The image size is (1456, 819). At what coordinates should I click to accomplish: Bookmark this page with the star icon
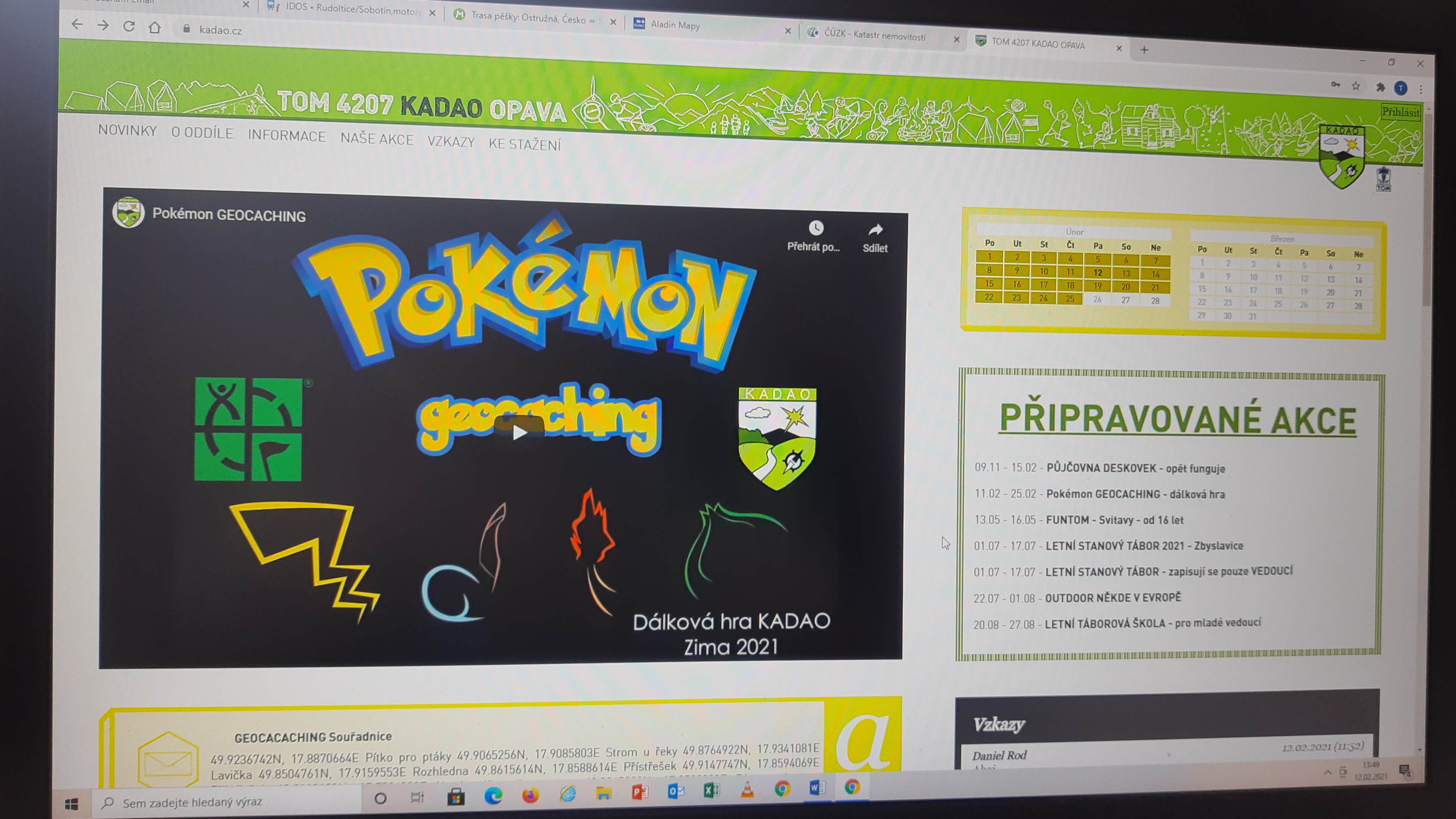pos(1356,86)
